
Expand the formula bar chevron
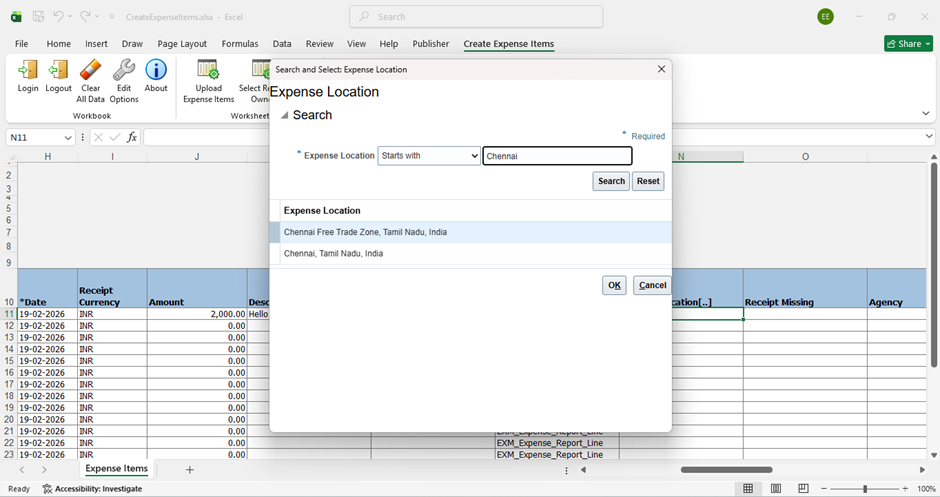coord(929,137)
